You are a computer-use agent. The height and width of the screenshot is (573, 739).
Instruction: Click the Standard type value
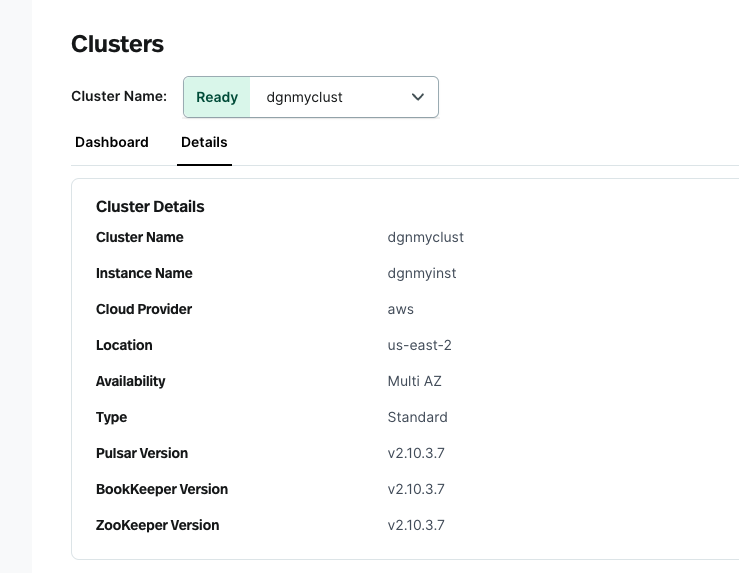pyautogui.click(x=418, y=417)
